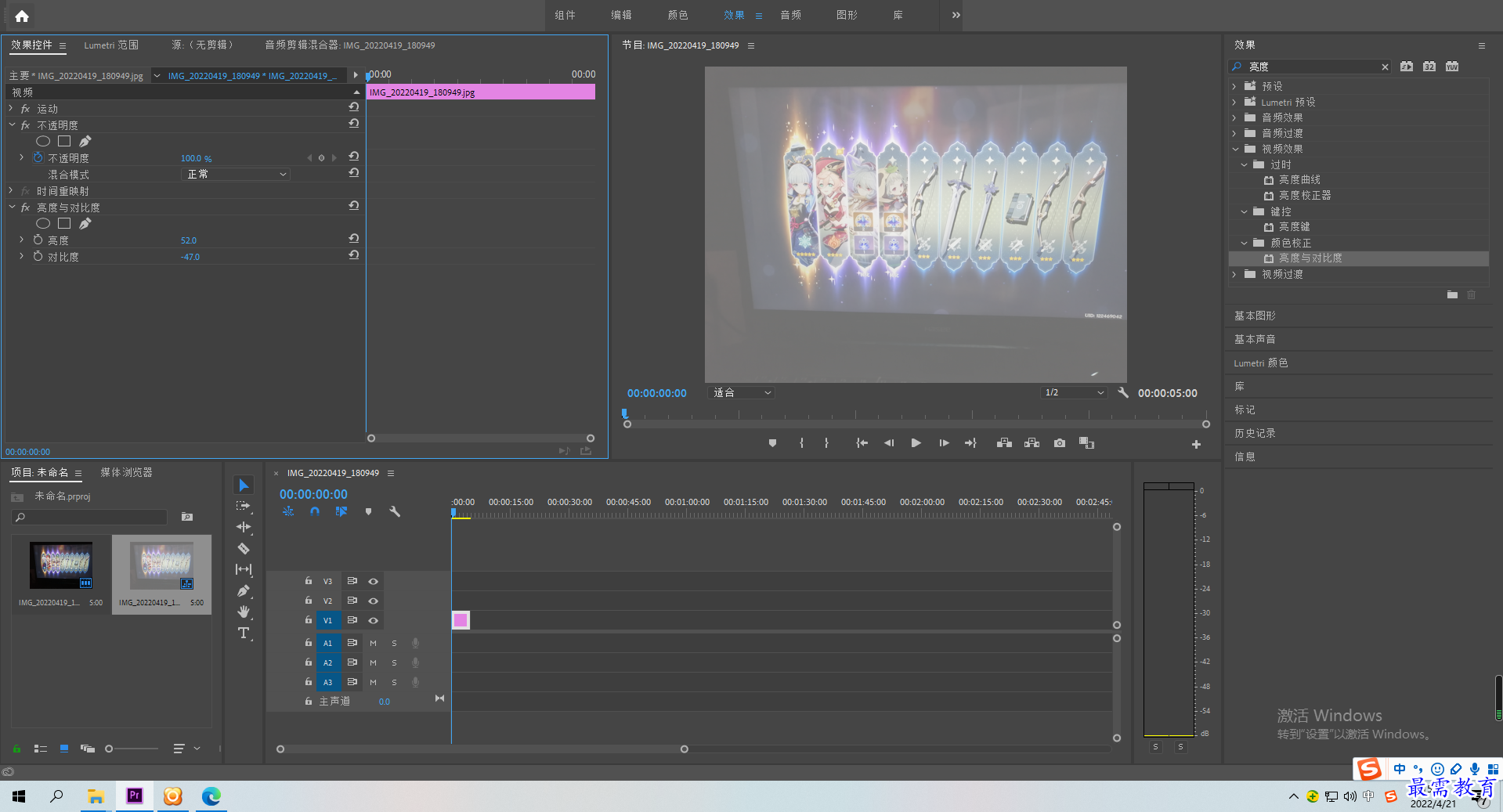Go to In point
The image size is (1503, 812).
click(x=862, y=443)
